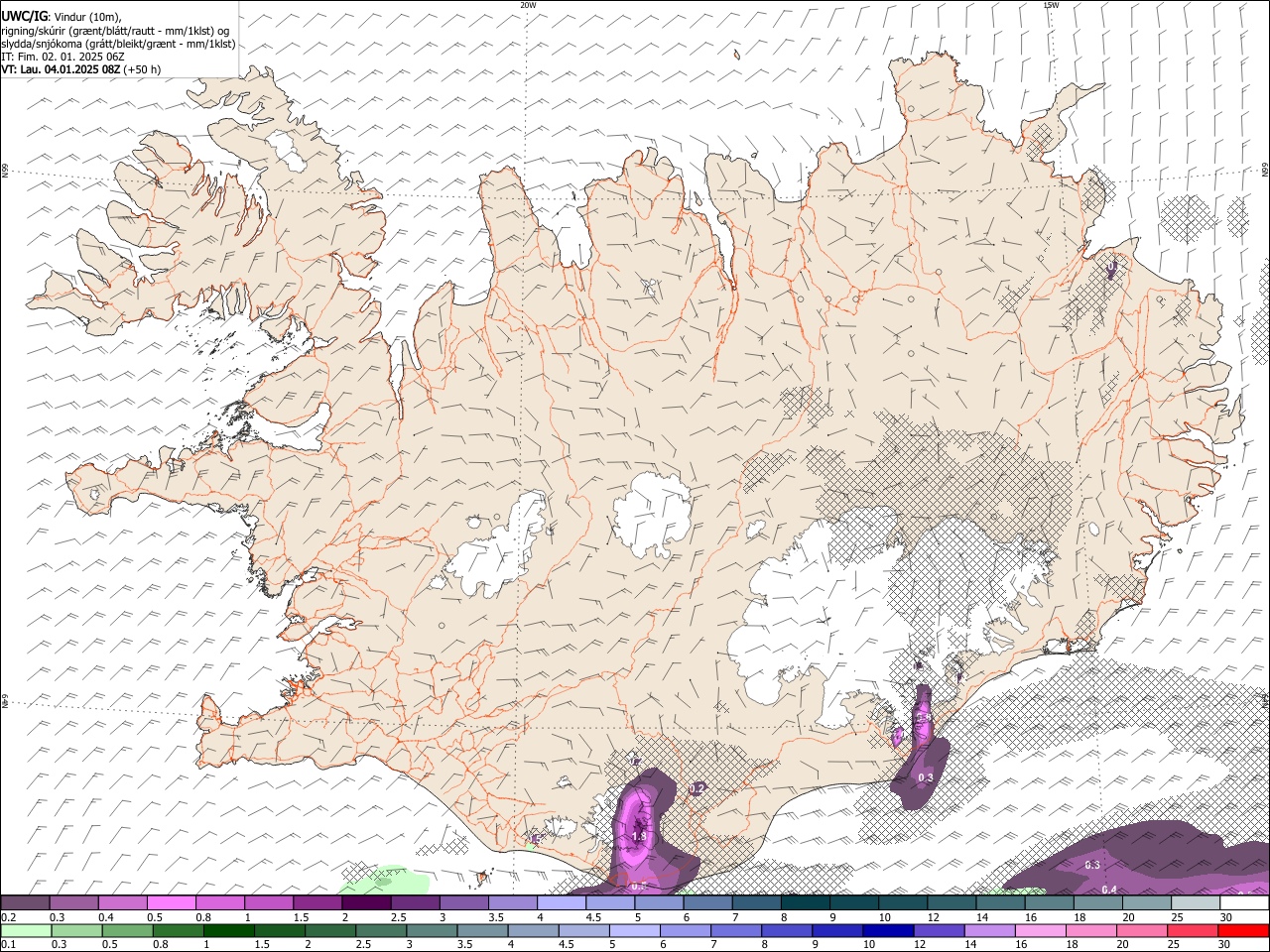1270x952 pixels.
Task: Select the 3.5 lavender swatch, upper legend row
Action: [512, 903]
